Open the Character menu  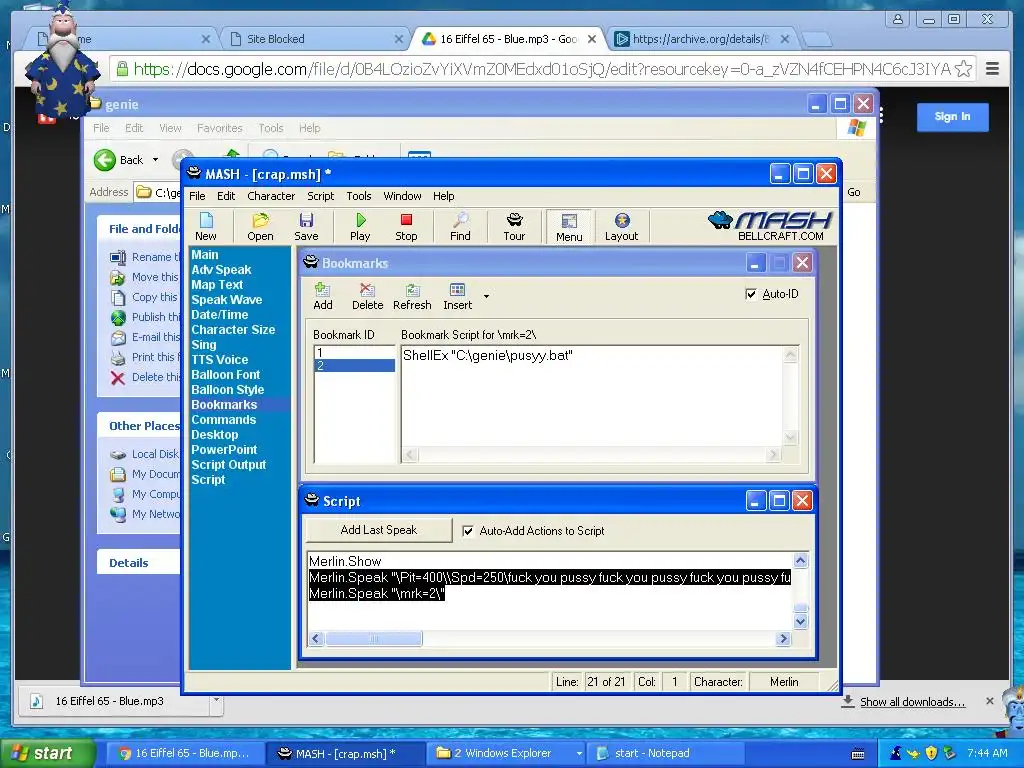tap(271, 196)
